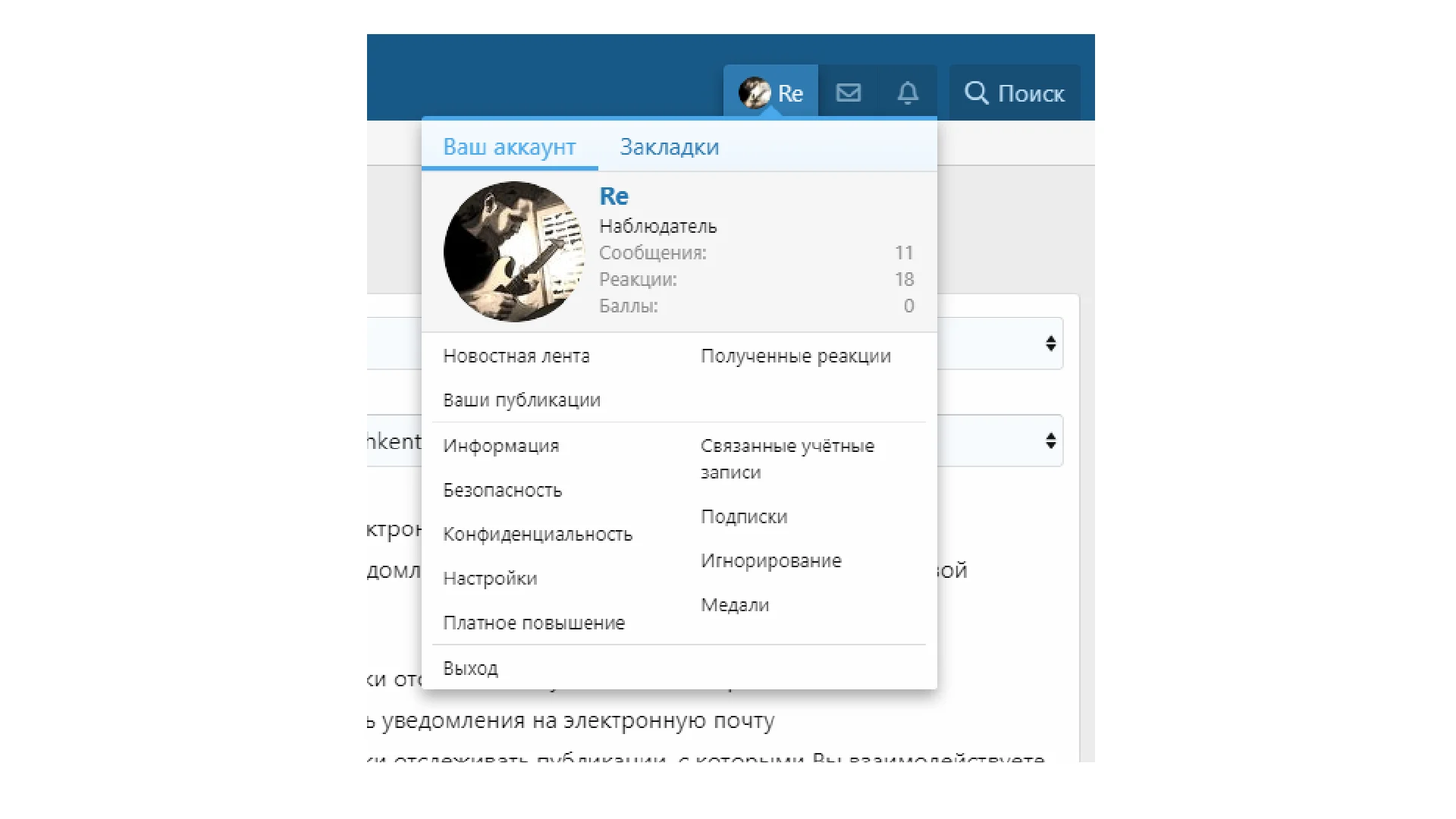Open Новостная лента link
1456x819 pixels.
point(516,356)
